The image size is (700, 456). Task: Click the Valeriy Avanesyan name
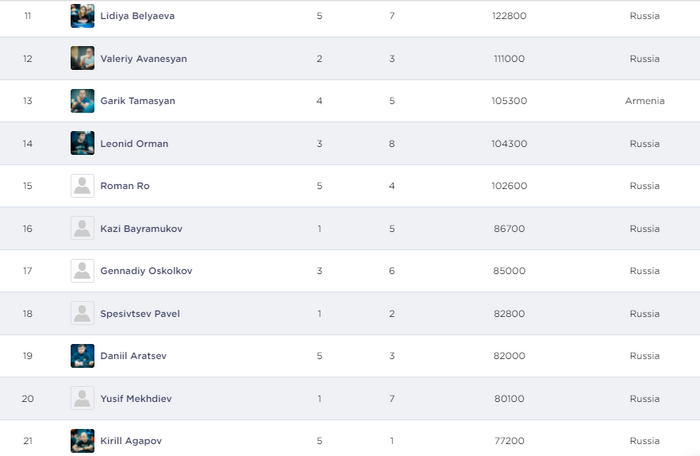click(x=143, y=59)
